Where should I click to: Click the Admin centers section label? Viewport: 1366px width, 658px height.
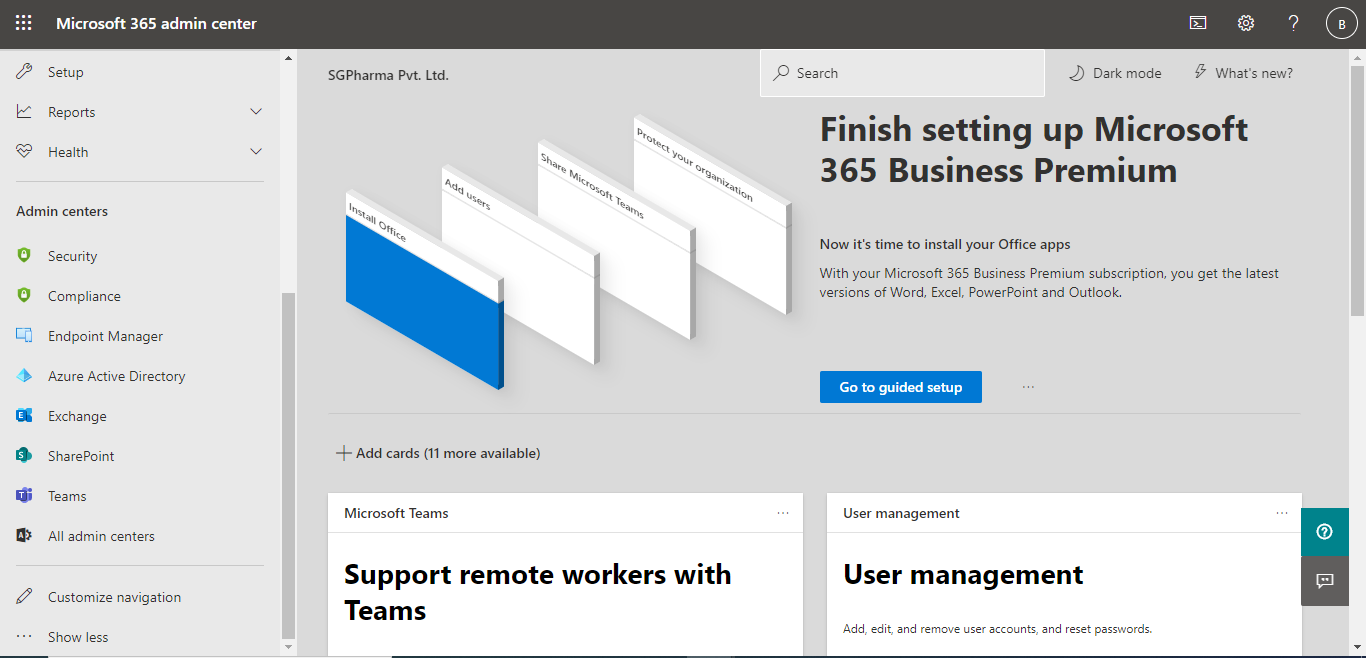pos(62,211)
